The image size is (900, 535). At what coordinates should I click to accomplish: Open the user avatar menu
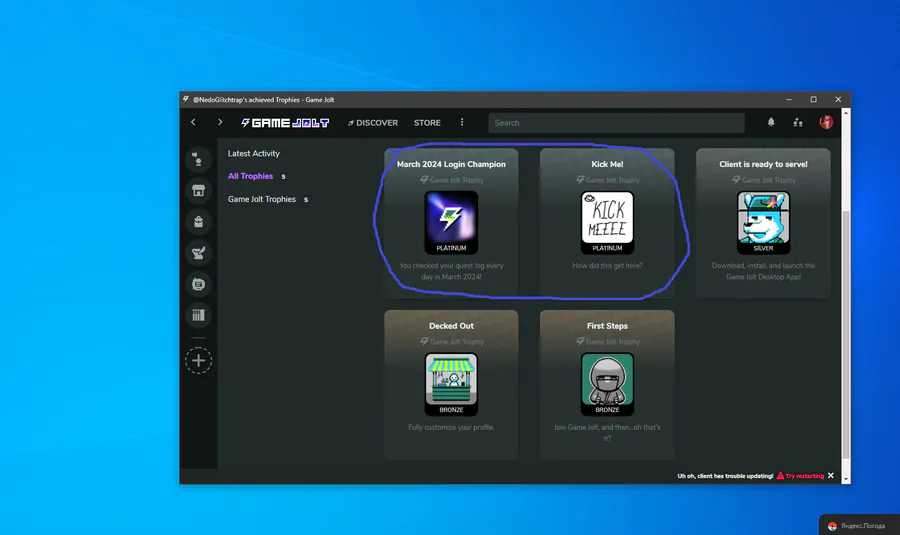826,122
